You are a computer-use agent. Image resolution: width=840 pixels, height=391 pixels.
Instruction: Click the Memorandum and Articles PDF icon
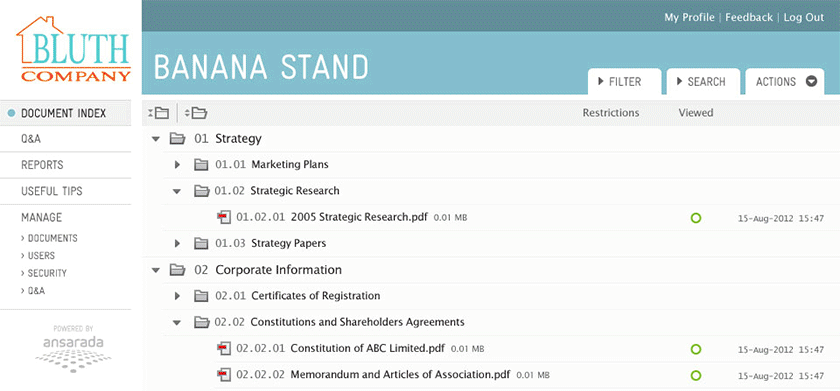click(x=223, y=374)
